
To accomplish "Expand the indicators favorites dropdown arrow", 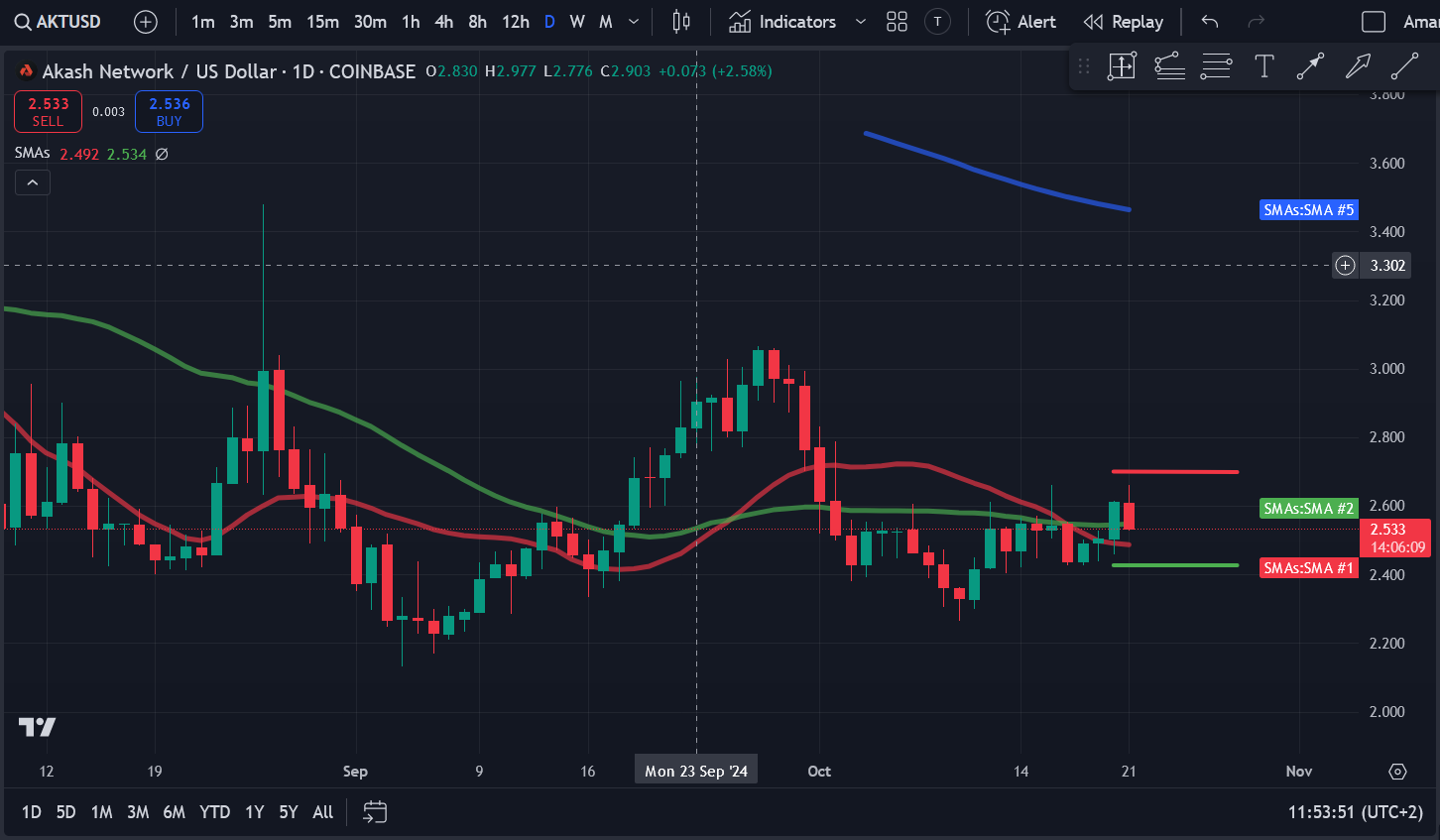I will tap(860, 22).
